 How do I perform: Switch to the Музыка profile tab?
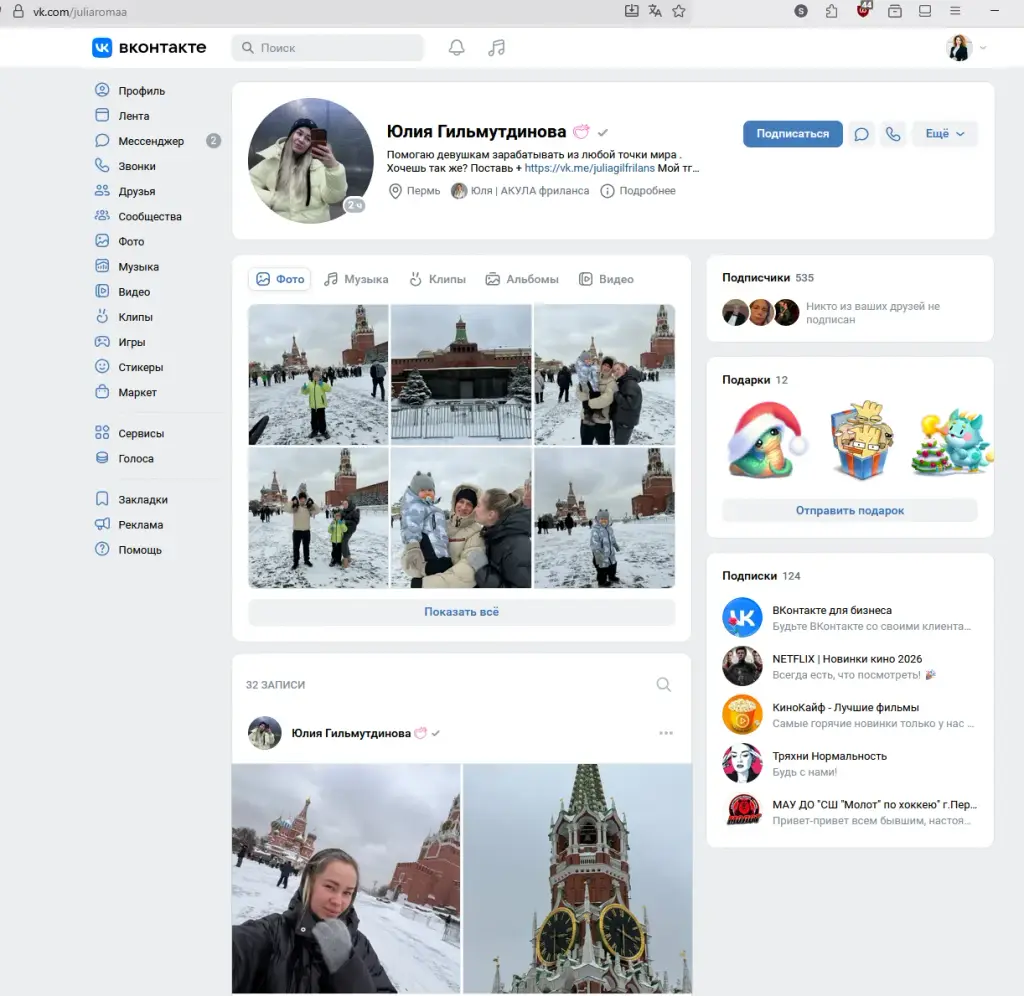(357, 279)
